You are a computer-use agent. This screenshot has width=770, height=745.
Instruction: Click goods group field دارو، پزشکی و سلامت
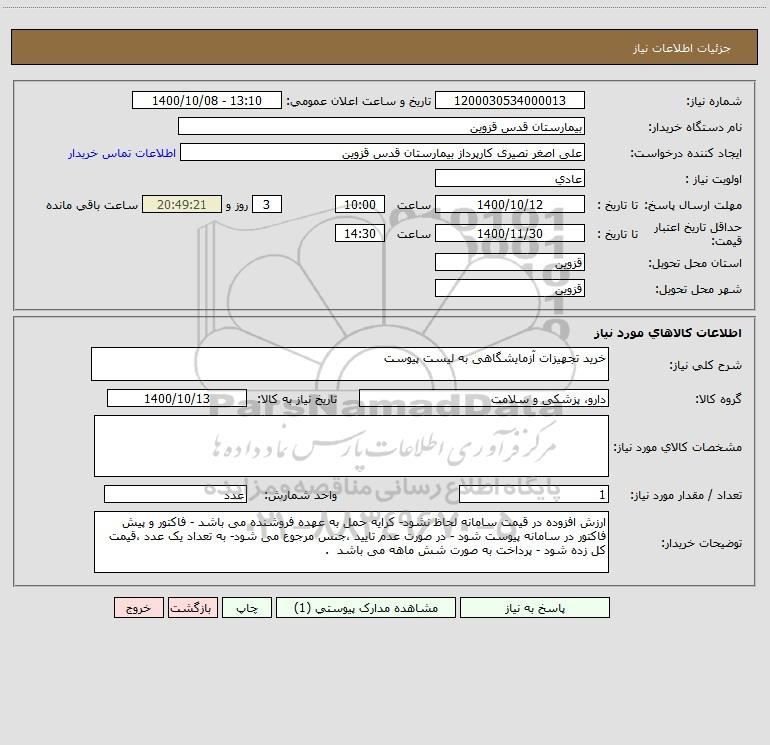tap(484, 398)
